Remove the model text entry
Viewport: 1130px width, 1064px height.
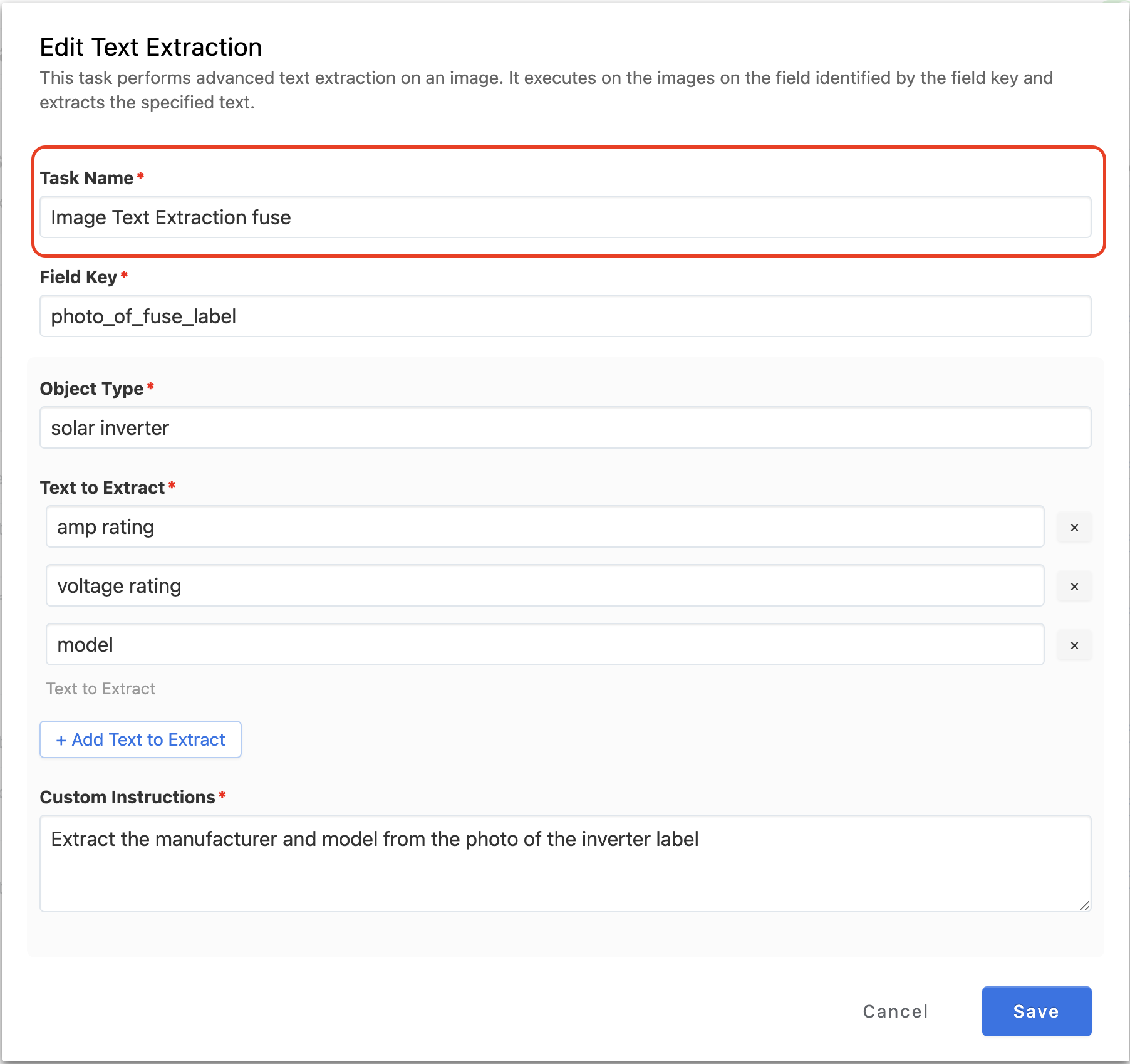tap(1074, 645)
